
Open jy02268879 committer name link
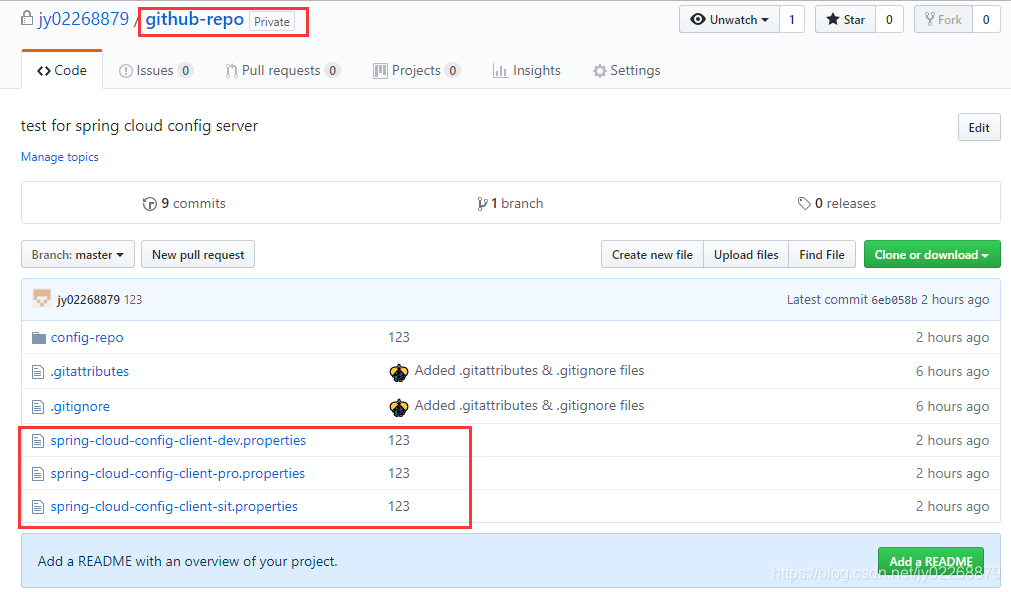88,299
